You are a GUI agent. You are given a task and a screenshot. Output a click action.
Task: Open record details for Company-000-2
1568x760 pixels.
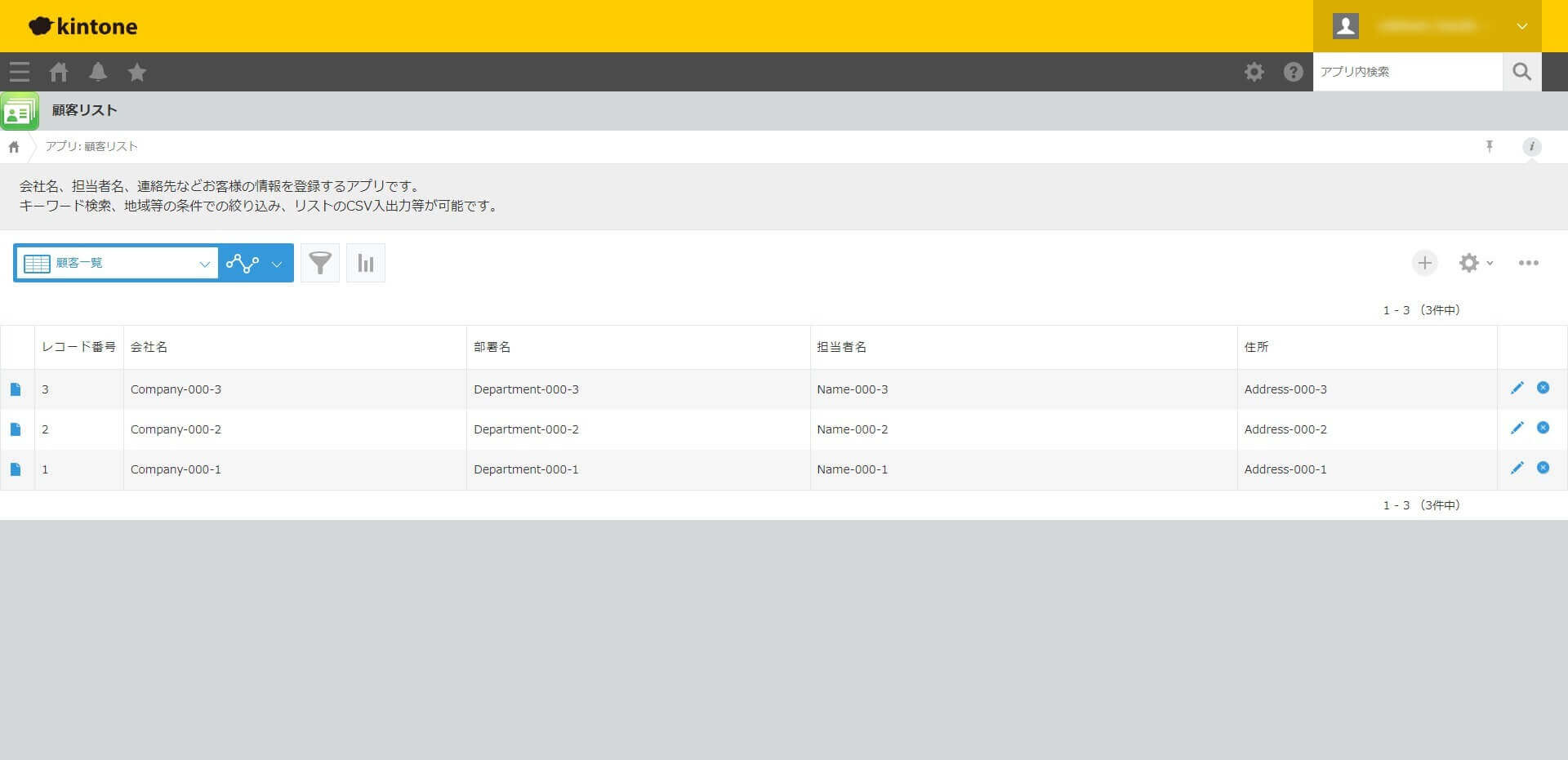coord(16,429)
